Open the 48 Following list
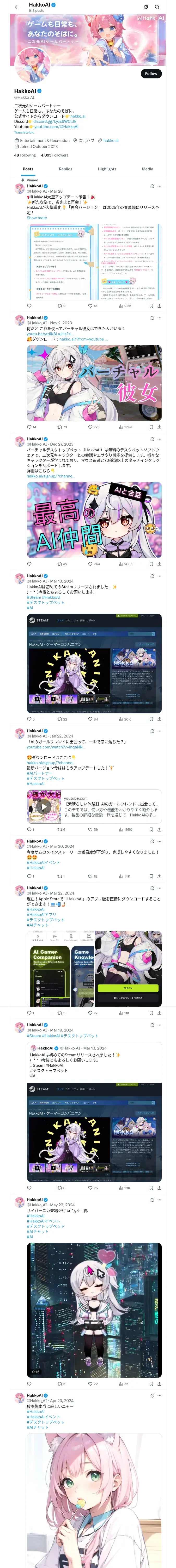Viewport: 176px width, 1568px height. pos(25,155)
